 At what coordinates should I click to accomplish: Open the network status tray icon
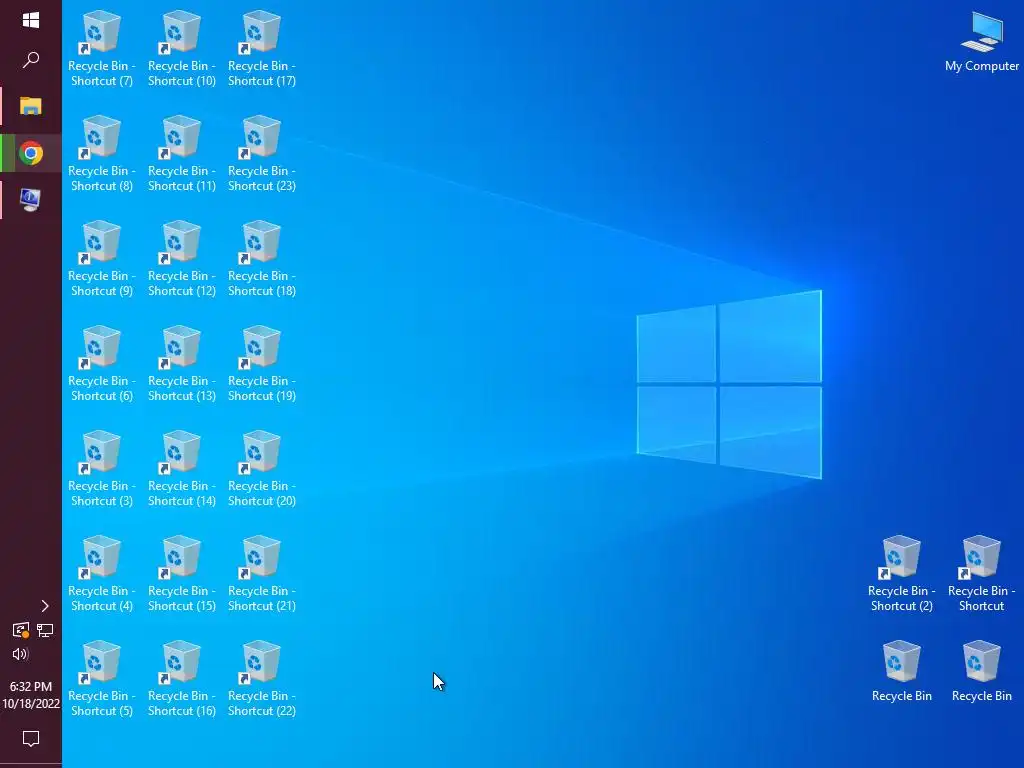45,630
